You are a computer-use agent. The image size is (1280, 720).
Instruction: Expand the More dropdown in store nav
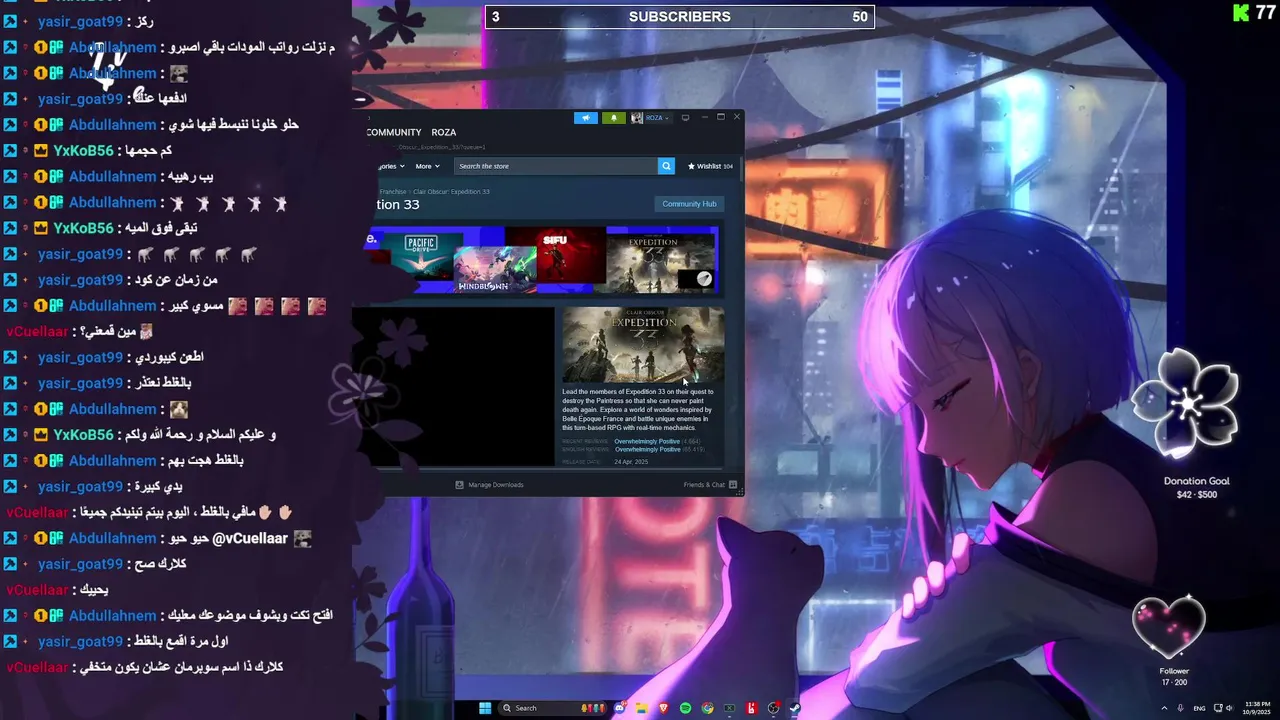427,166
